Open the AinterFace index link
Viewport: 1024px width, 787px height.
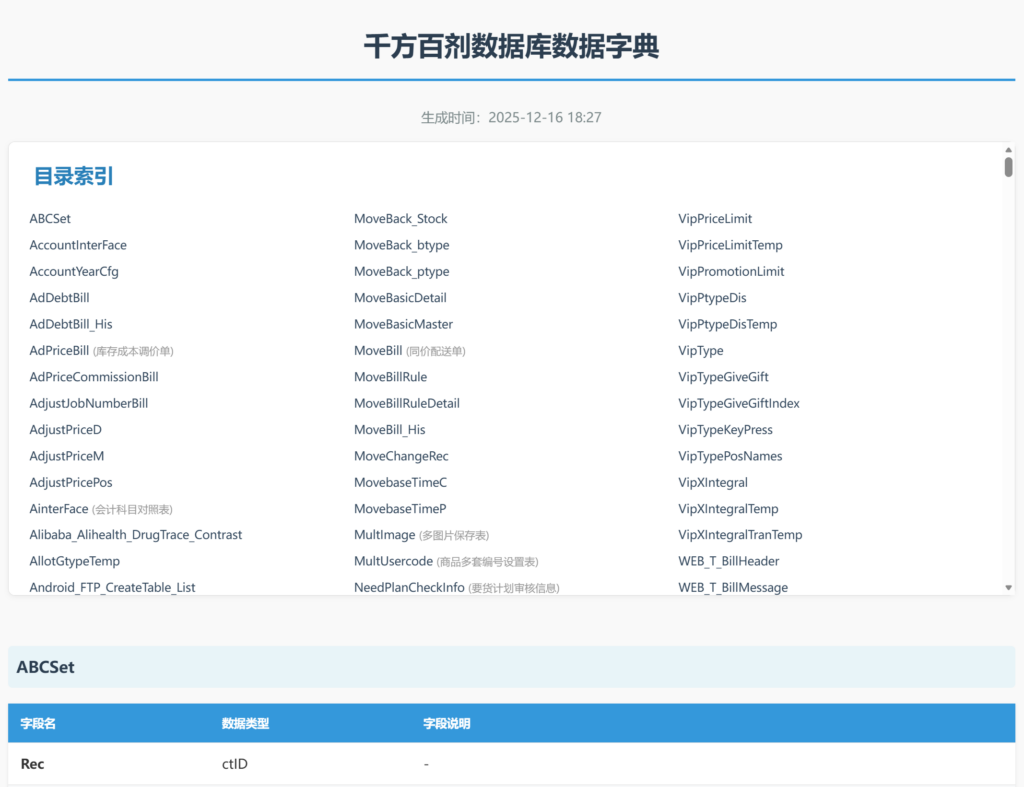(59, 509)
